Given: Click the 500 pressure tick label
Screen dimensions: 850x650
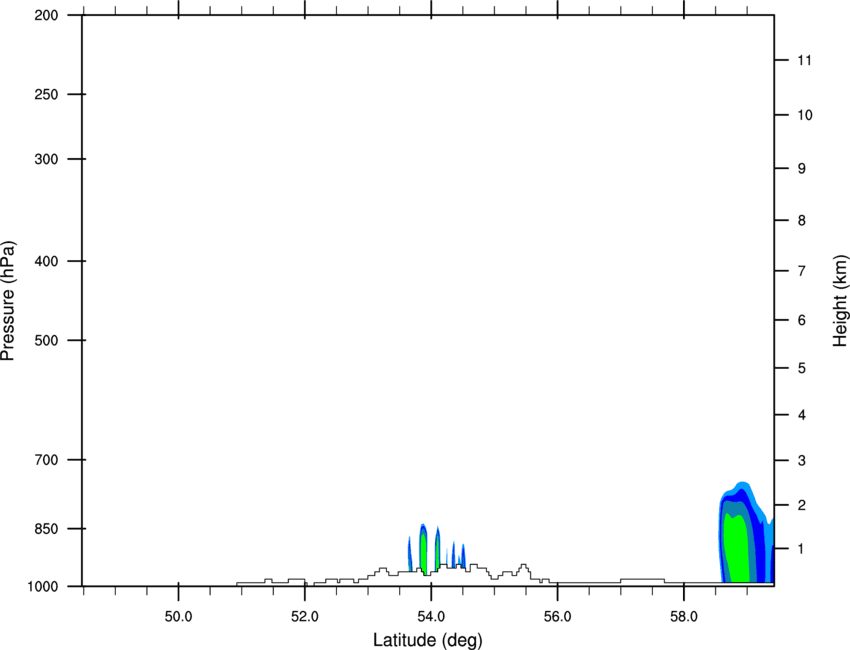Looking at the screenshot, I should pyautogui.click(x=46, y=340).
